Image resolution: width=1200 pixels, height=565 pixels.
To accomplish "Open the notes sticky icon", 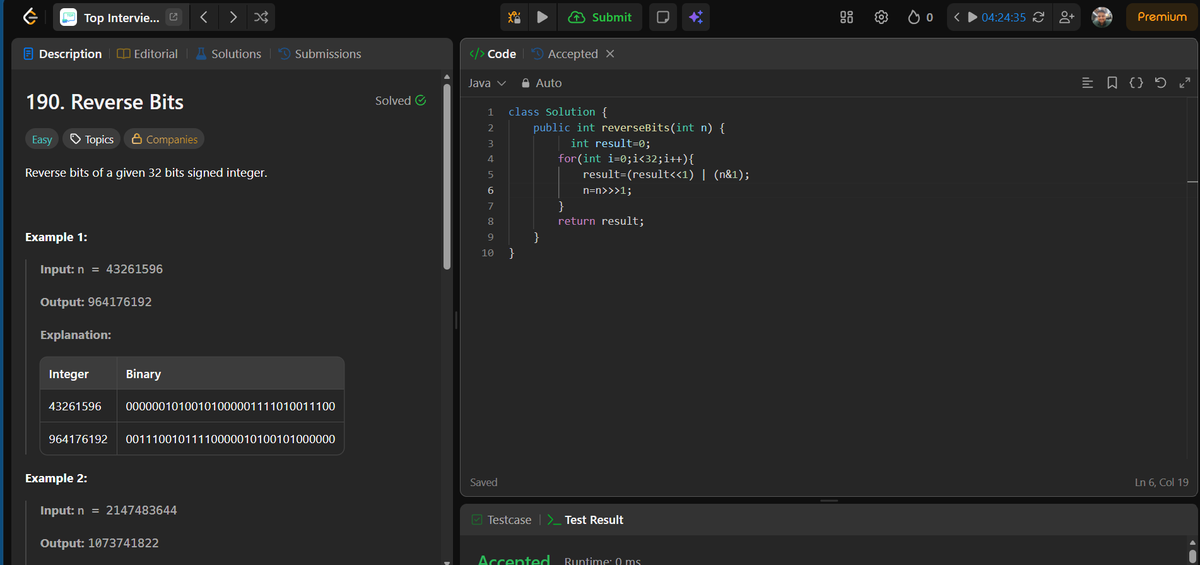I will [662, 17].
